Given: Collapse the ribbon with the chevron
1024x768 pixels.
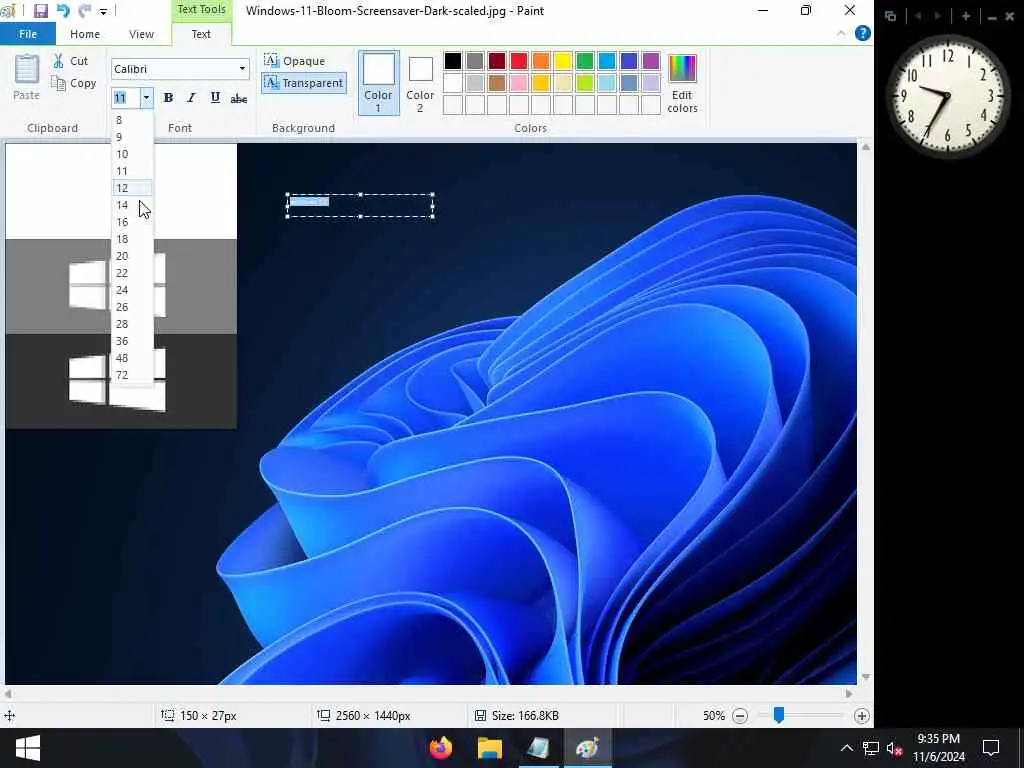Looking at the screenshot, I should point(841,33).
